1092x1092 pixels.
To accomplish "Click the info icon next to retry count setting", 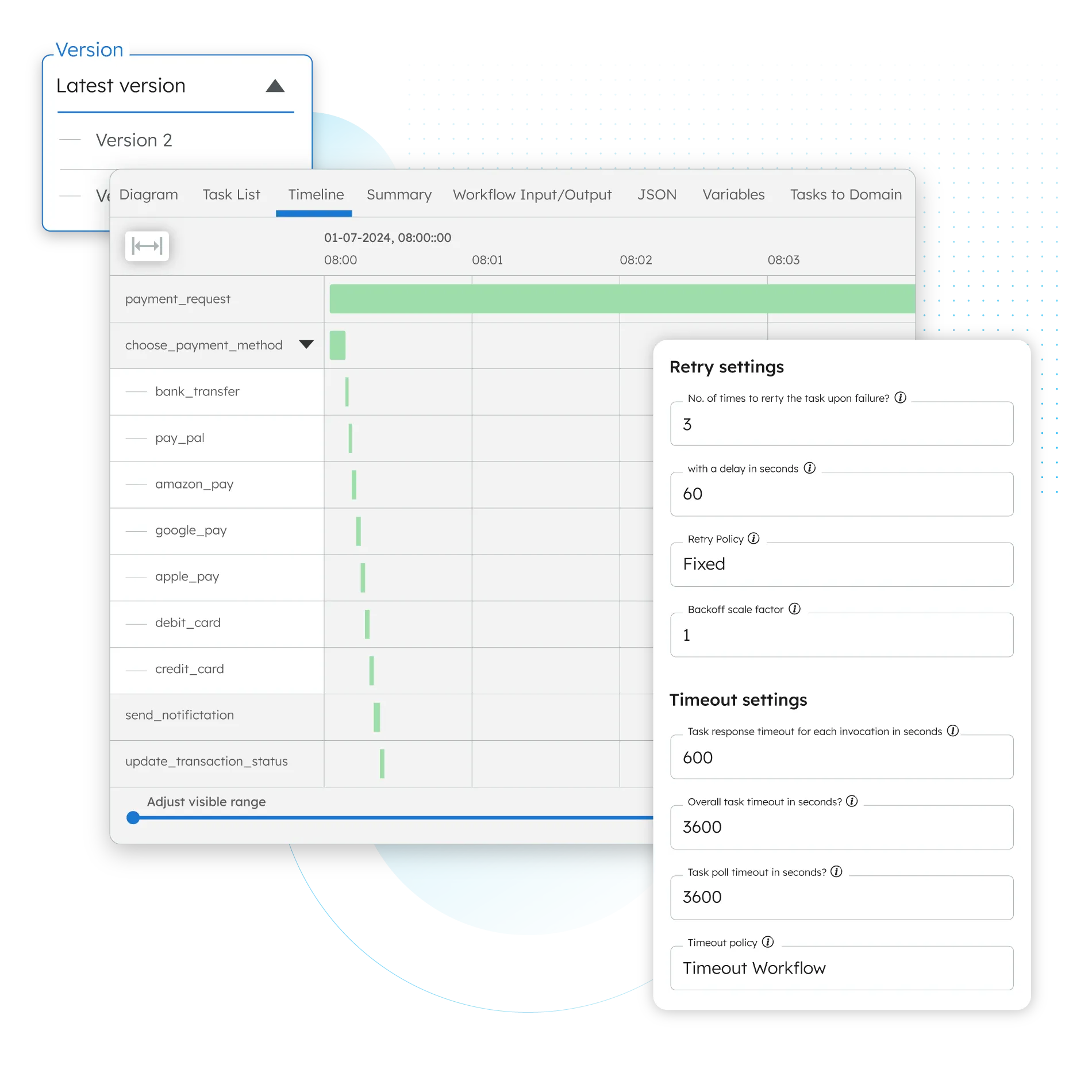I will 899,397.
